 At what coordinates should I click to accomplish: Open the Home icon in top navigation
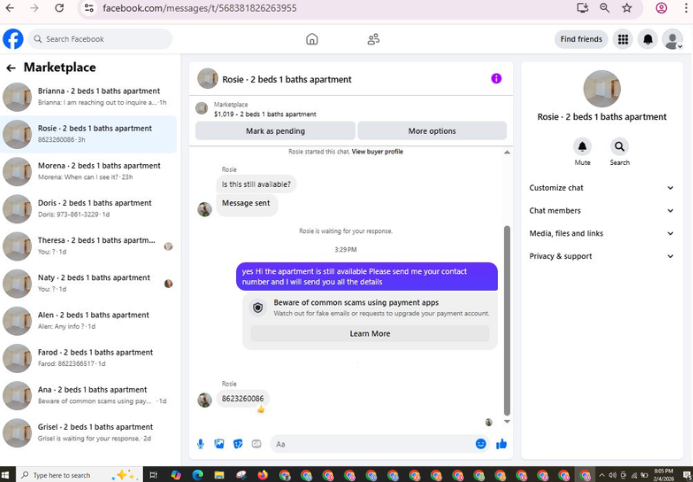(312, 39)
